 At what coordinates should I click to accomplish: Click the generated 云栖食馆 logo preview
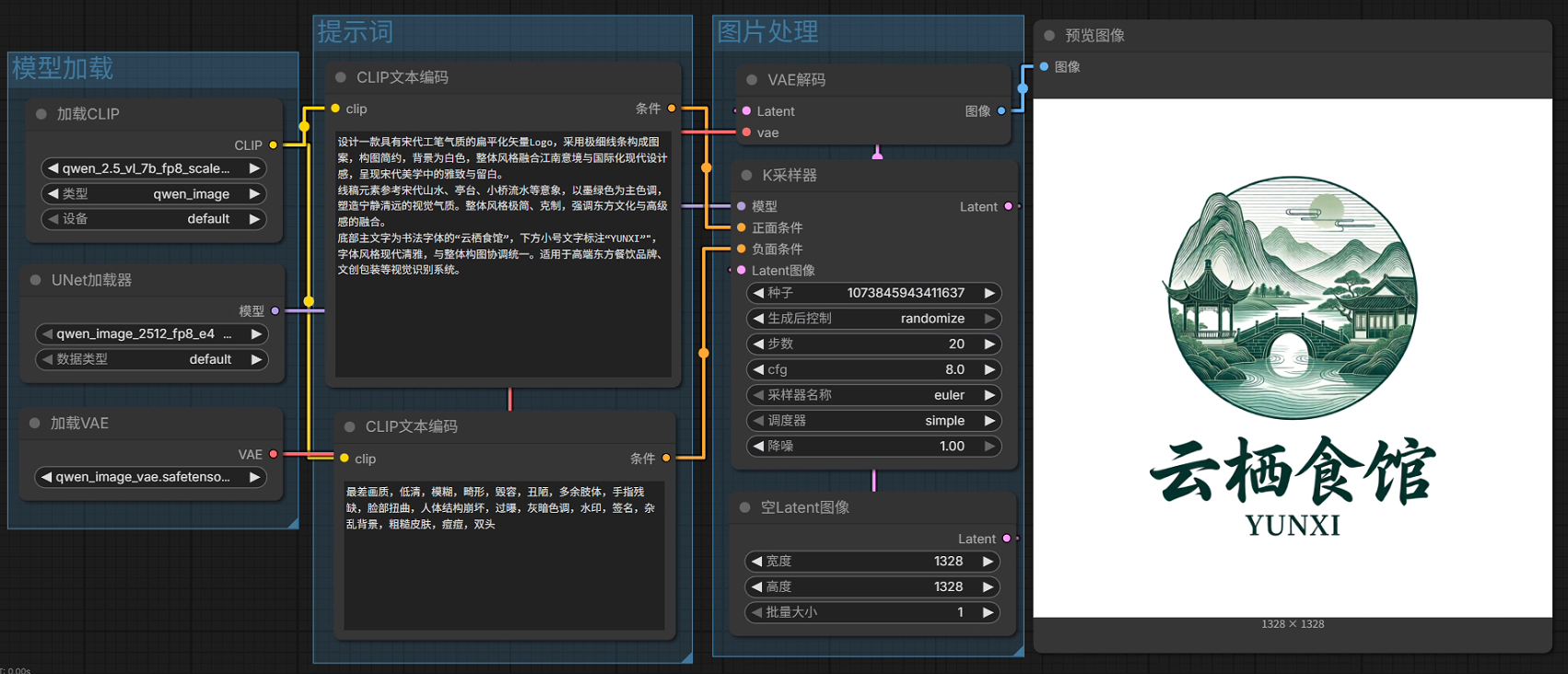[1293, 357]
